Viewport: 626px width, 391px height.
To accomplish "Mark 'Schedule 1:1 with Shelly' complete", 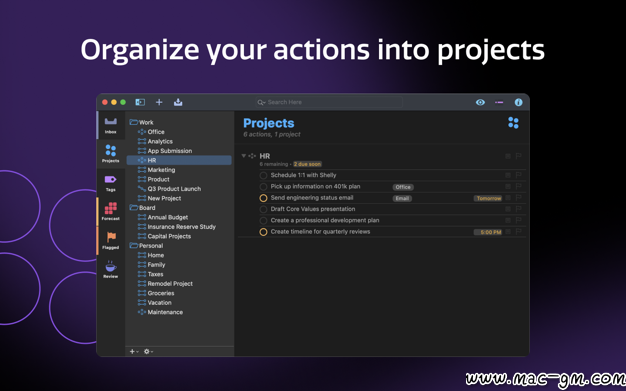I will [263, 175].
